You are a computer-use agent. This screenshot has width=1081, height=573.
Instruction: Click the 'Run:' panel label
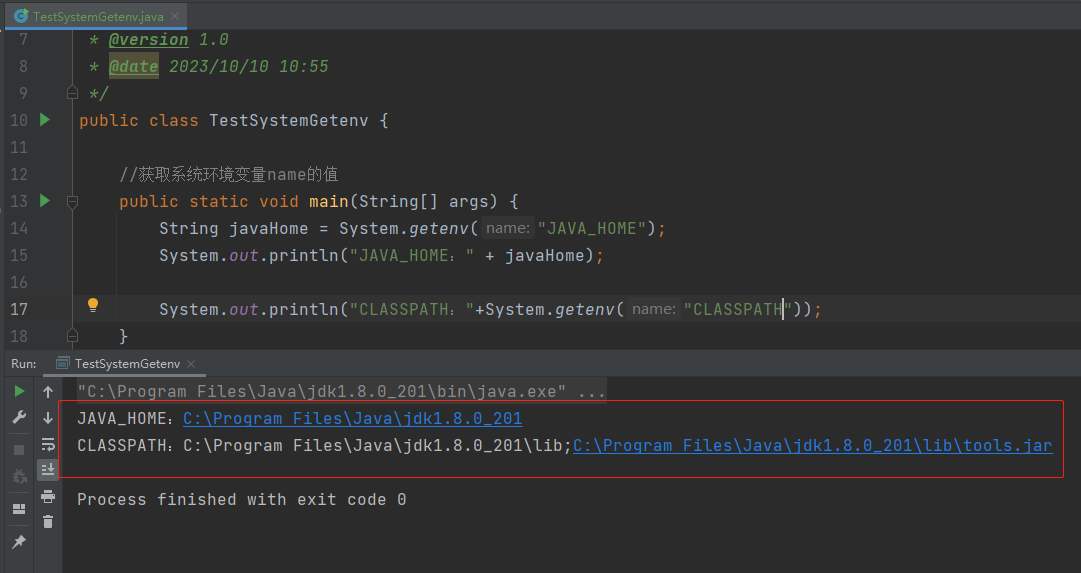coord(23,363)
